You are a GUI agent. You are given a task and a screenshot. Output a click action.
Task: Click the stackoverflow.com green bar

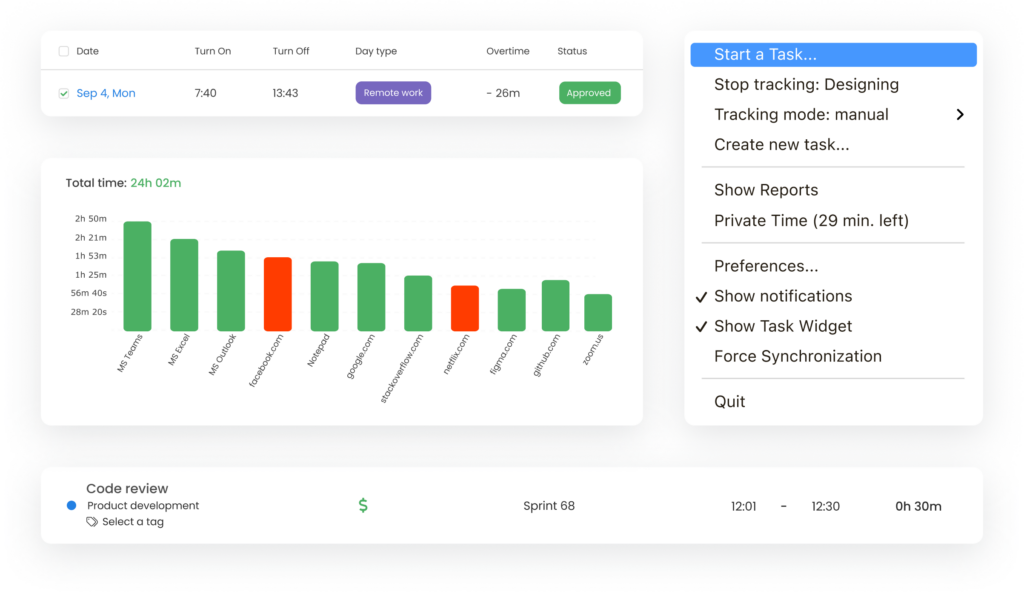point(418,303)
